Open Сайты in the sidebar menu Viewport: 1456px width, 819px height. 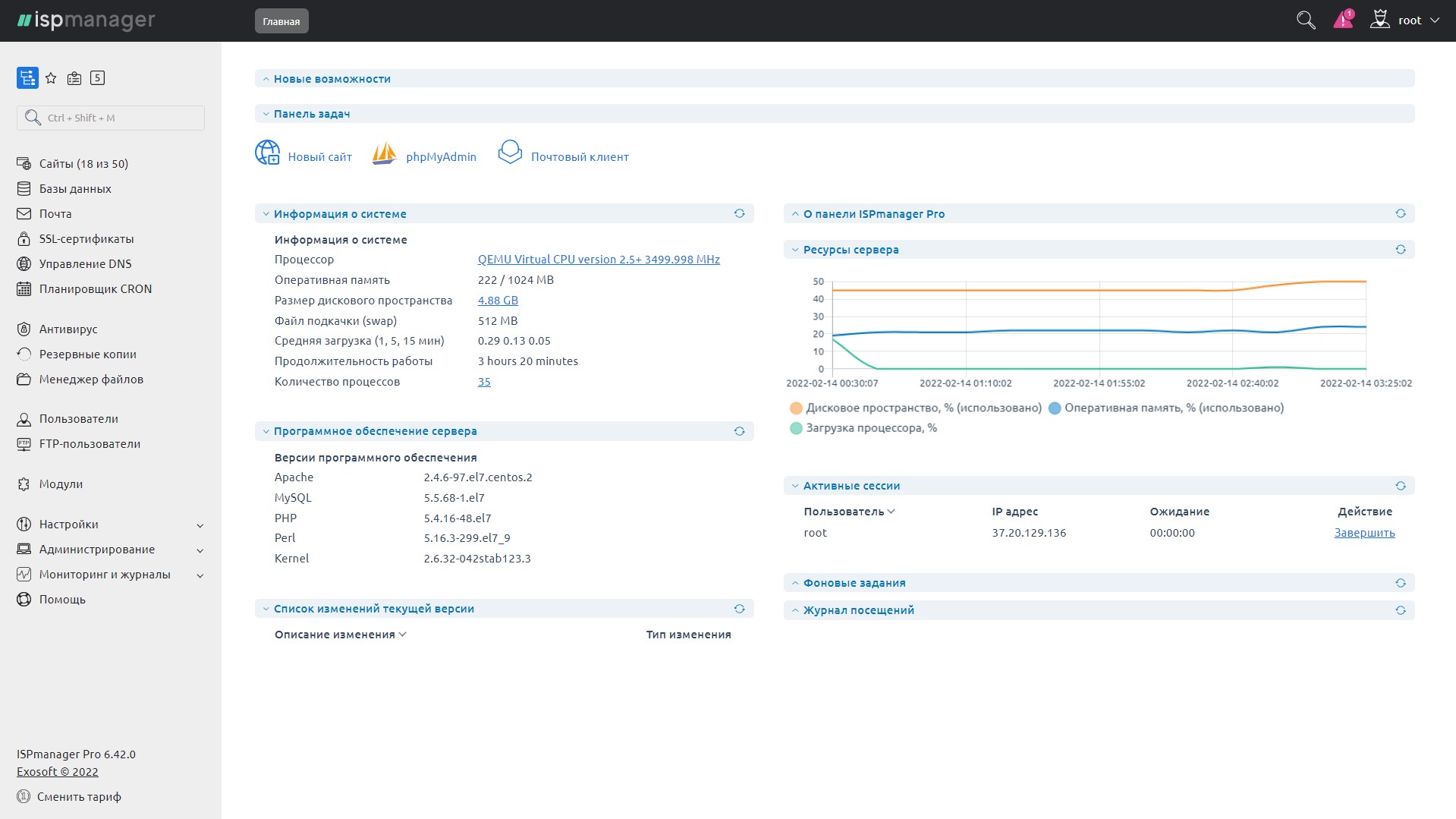83,164
